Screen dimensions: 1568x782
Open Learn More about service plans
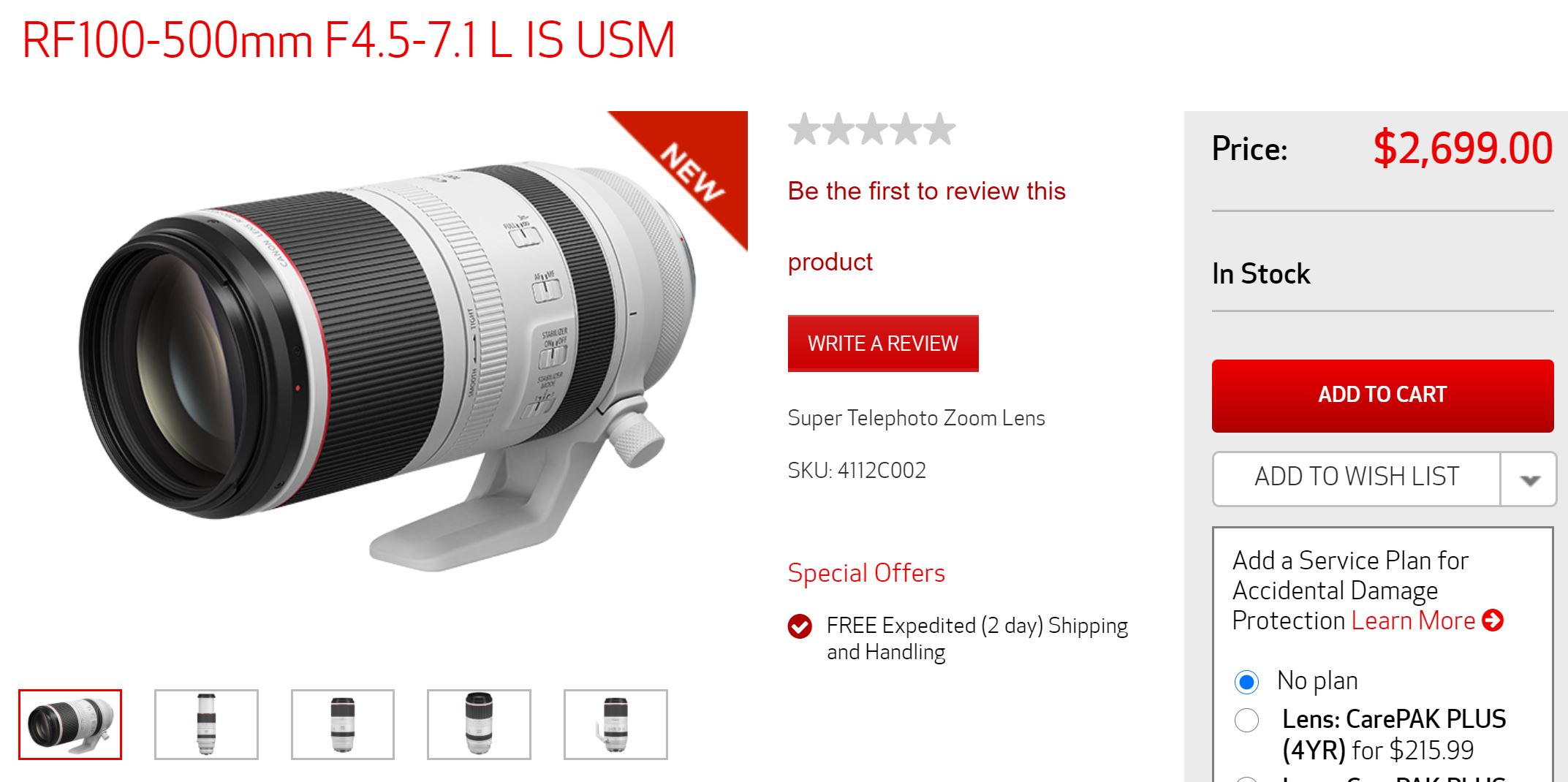click(1413, 620)
